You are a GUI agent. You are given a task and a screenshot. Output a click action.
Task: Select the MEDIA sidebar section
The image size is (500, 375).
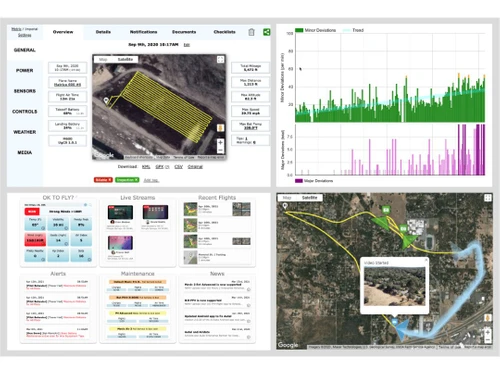(25, 153)
